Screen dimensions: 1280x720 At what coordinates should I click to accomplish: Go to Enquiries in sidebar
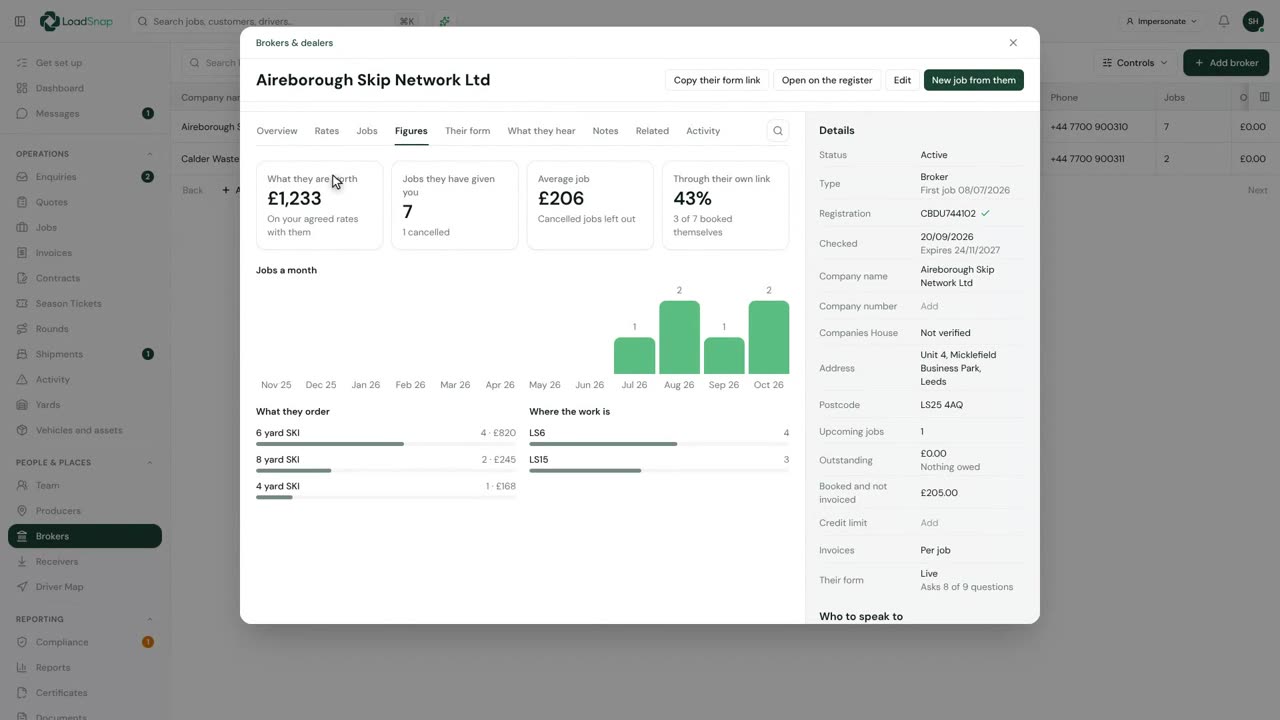point(84,177)
